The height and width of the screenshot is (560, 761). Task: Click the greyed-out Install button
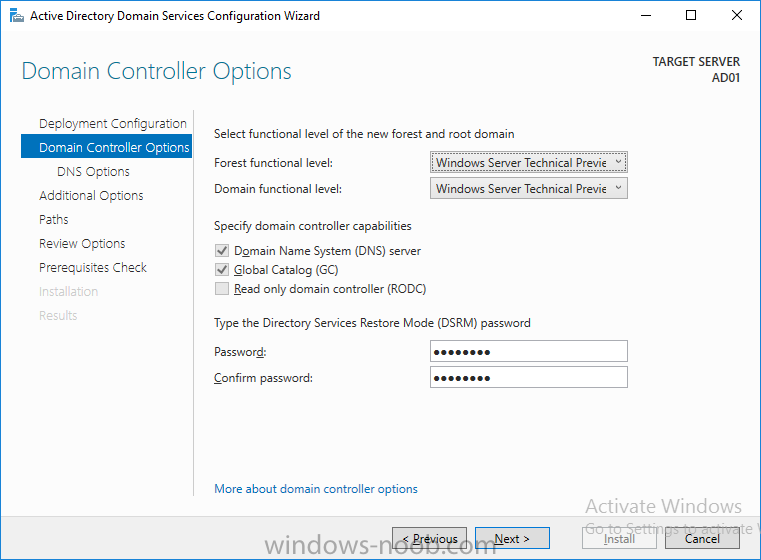[619, 539]
